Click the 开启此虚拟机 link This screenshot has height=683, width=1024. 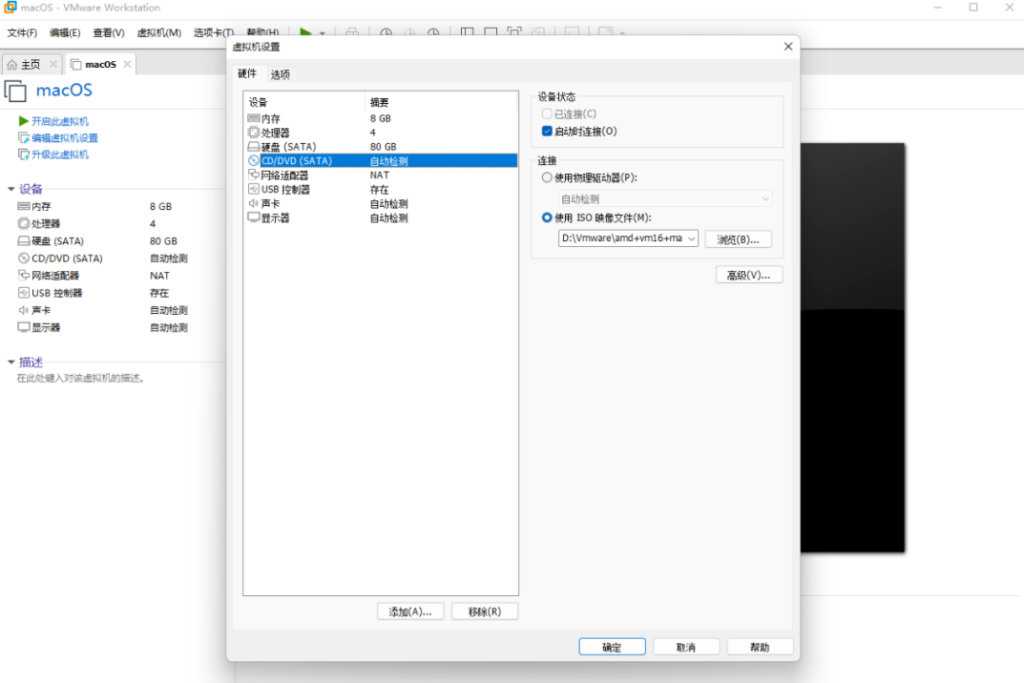tap(60, 121)
